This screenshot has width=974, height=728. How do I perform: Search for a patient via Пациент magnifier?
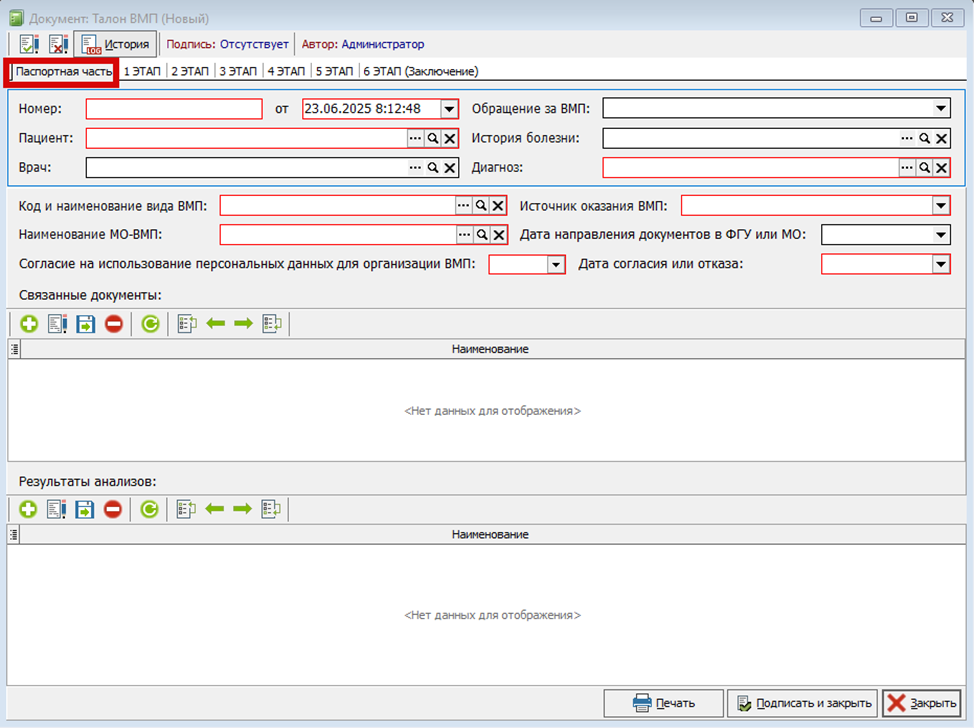433,138
